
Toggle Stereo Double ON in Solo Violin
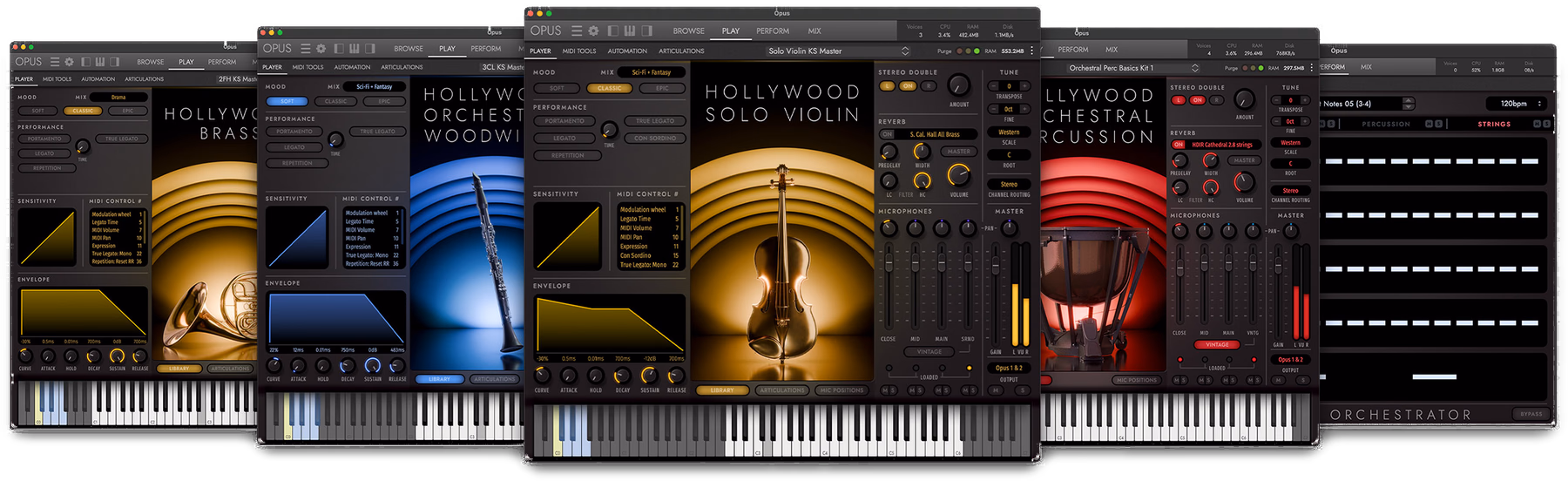pyautogui.click(x=908, y=86)
